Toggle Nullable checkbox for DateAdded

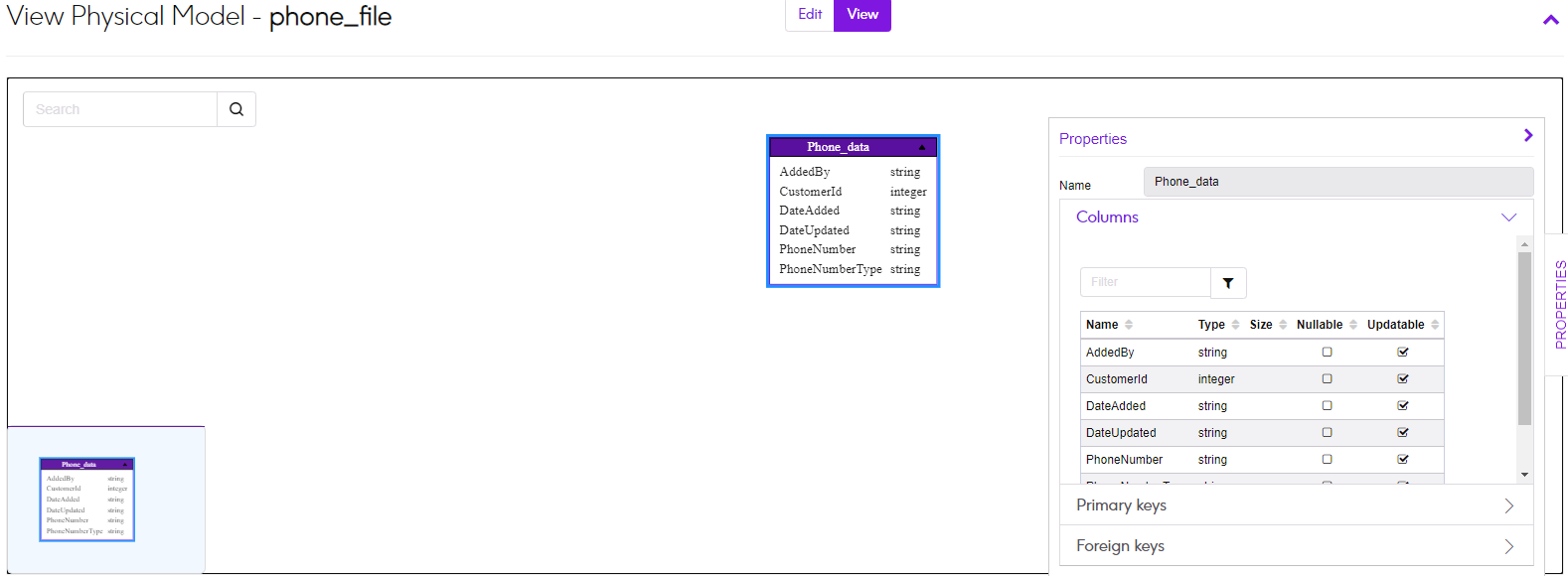(1327, 405)
